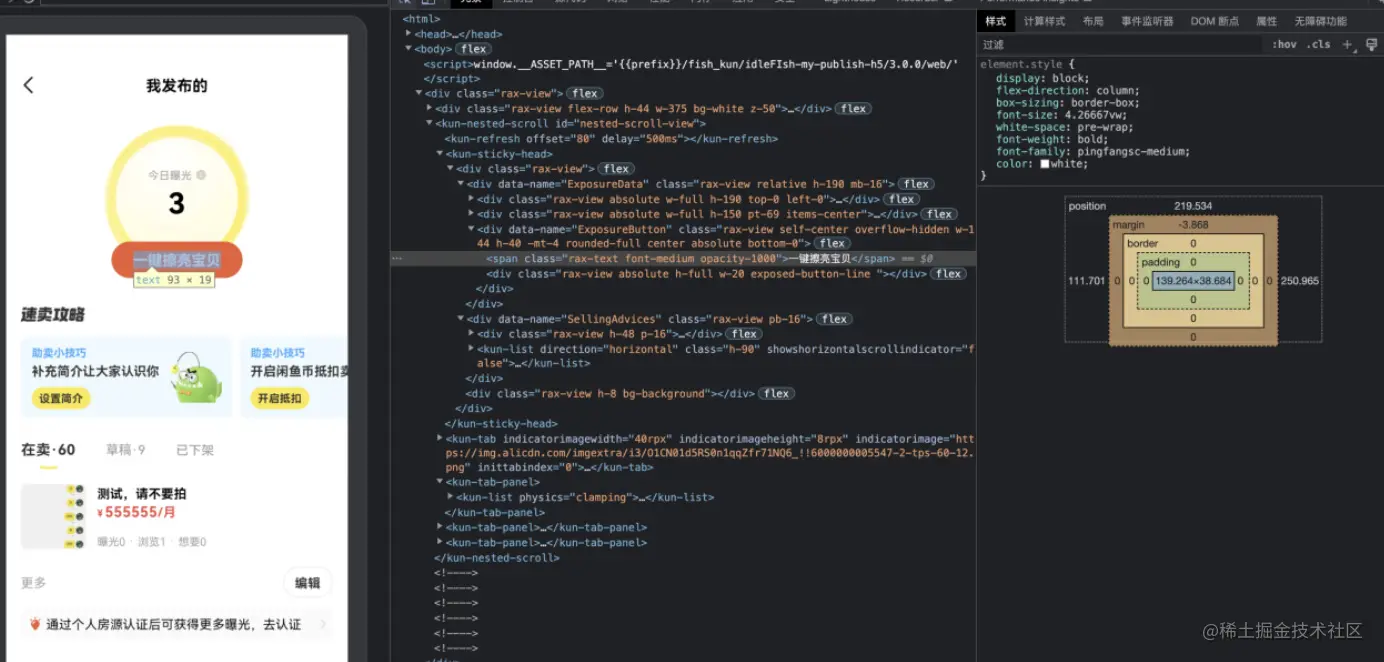Tap the 编辑 button
The height and width of the screenshot is (662, 1384).
coord(308,583)
